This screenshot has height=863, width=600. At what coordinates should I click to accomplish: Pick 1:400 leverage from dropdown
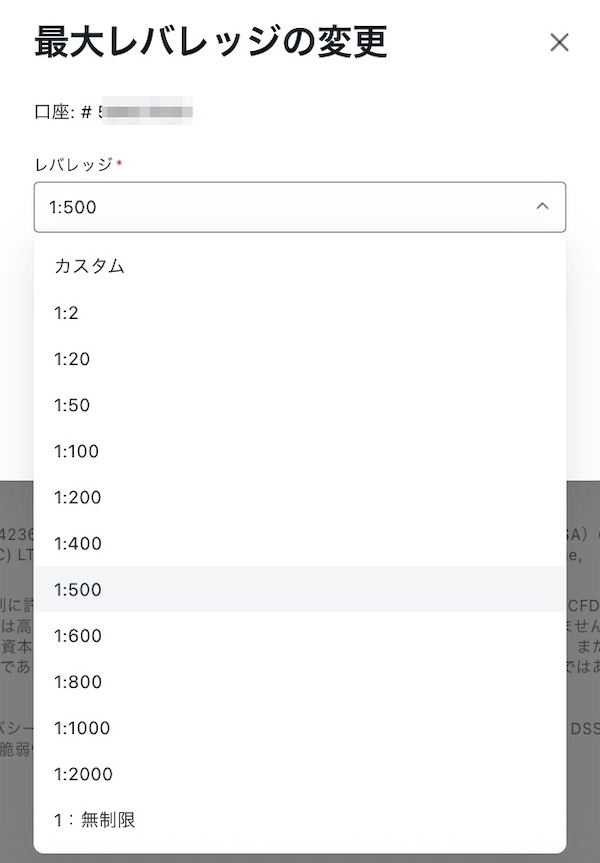click(78, 544)
